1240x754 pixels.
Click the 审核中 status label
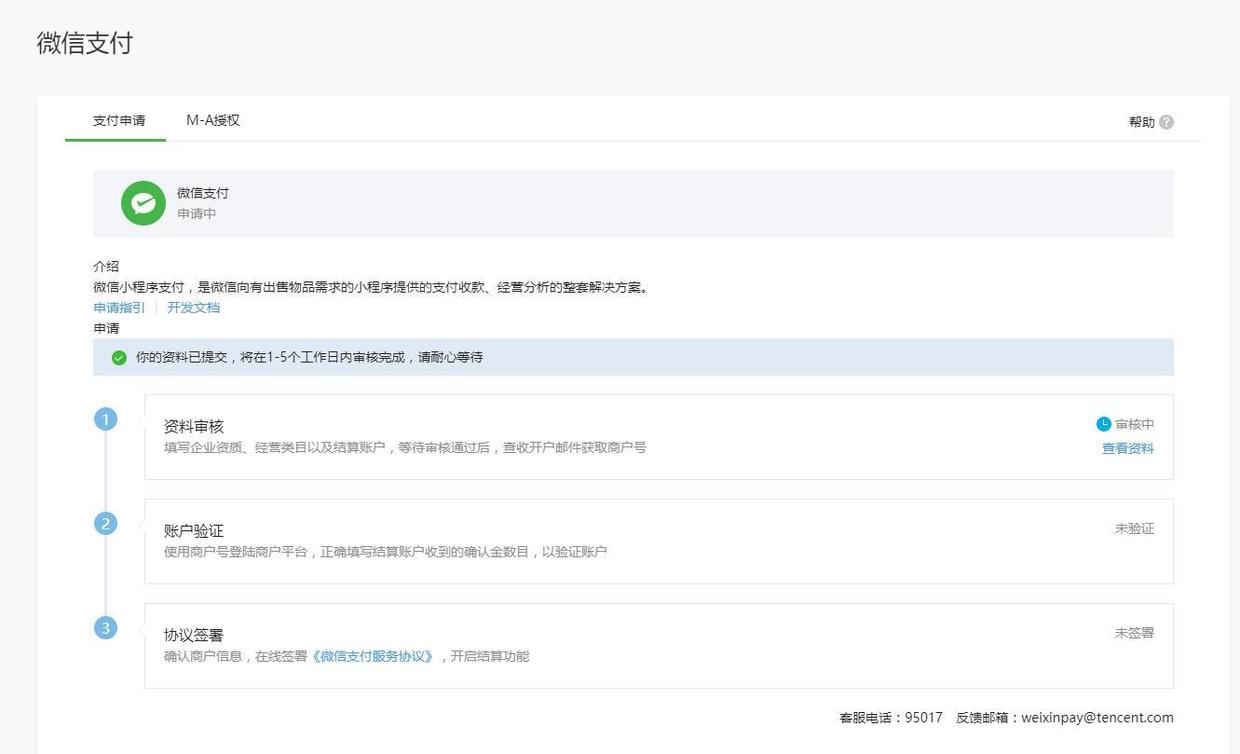(1135, 424)
